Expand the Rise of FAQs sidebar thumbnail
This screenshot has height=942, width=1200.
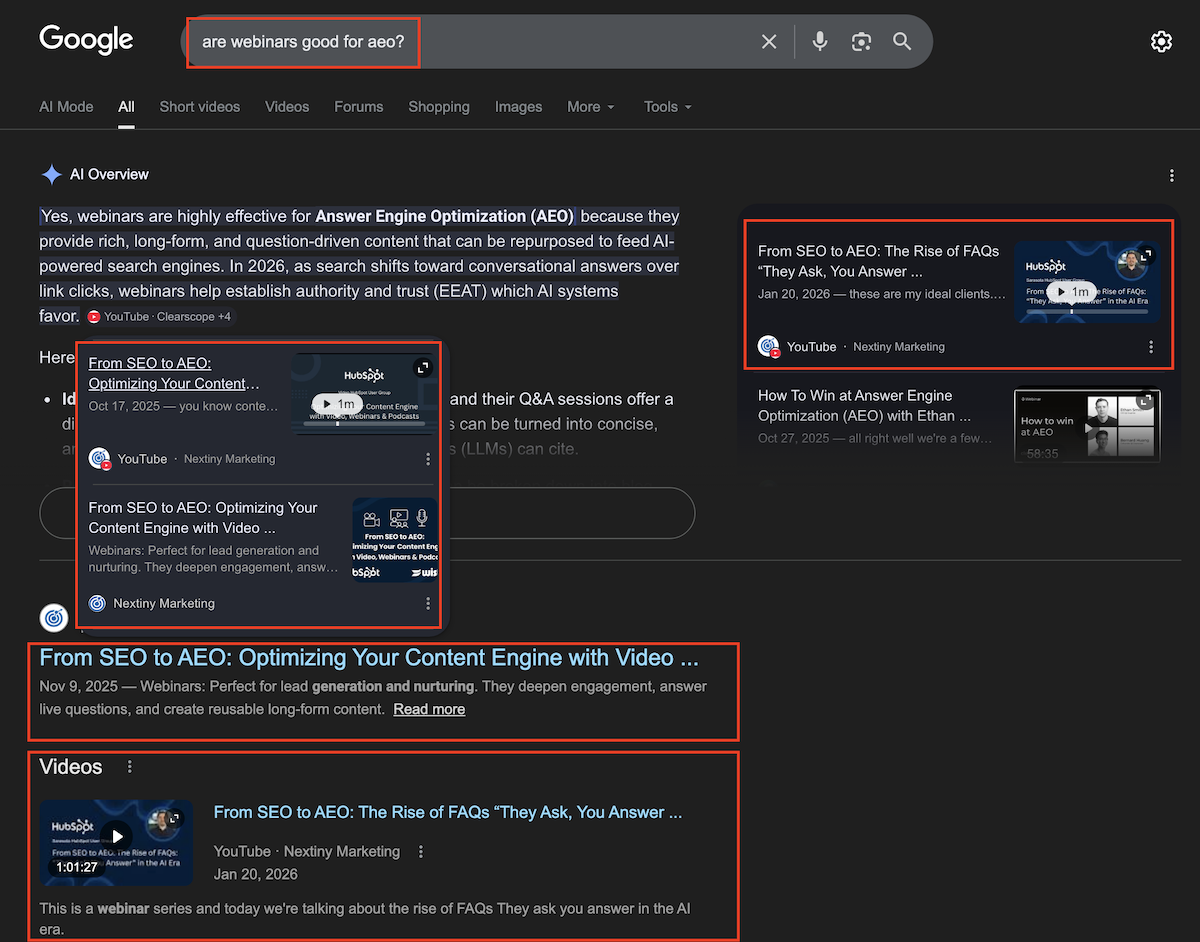click(x=1146, y=255)
